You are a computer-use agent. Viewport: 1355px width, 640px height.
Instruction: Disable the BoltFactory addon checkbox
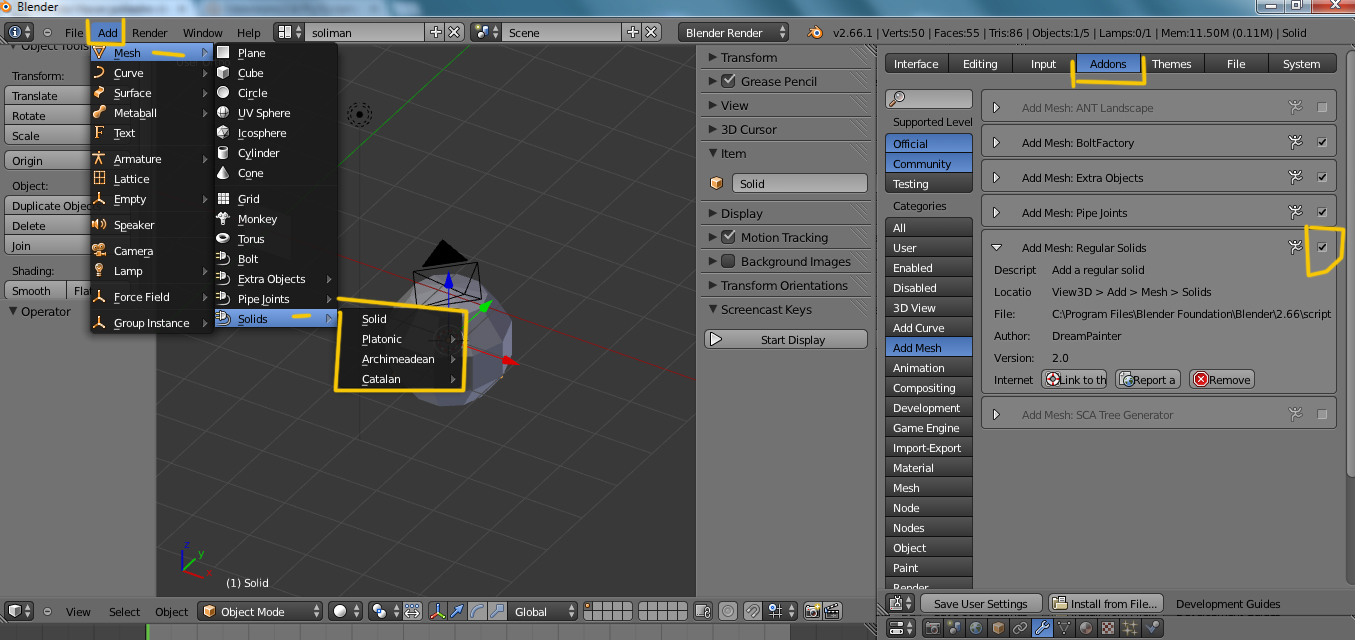pos(1322,143)
